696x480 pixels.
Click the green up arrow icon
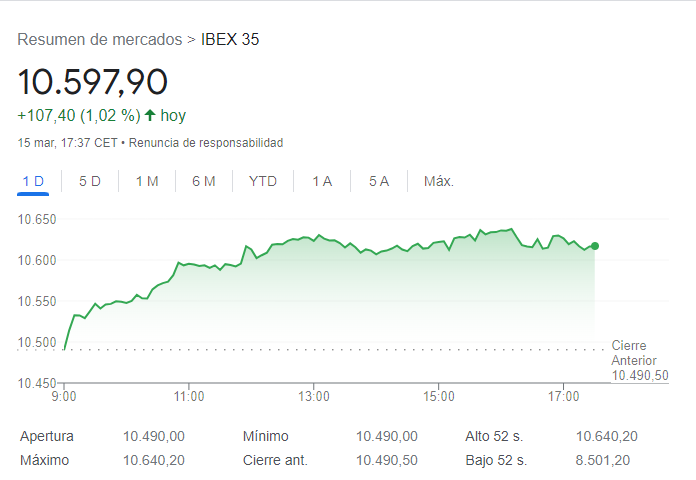pyautogui.click(x=150, y=115)
